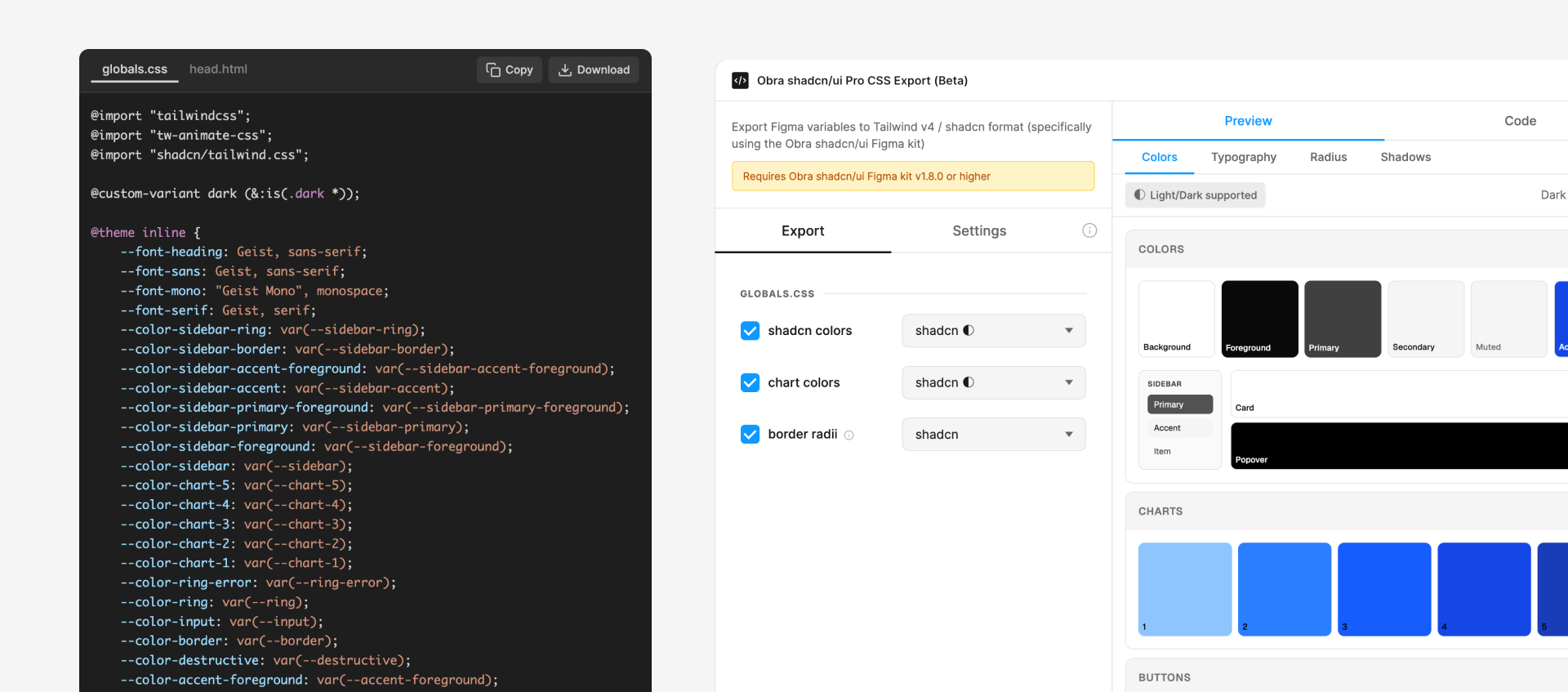Switch to the head.html file tab
The width and height of the screenshot is (1568, 692).
pos(218,69)
